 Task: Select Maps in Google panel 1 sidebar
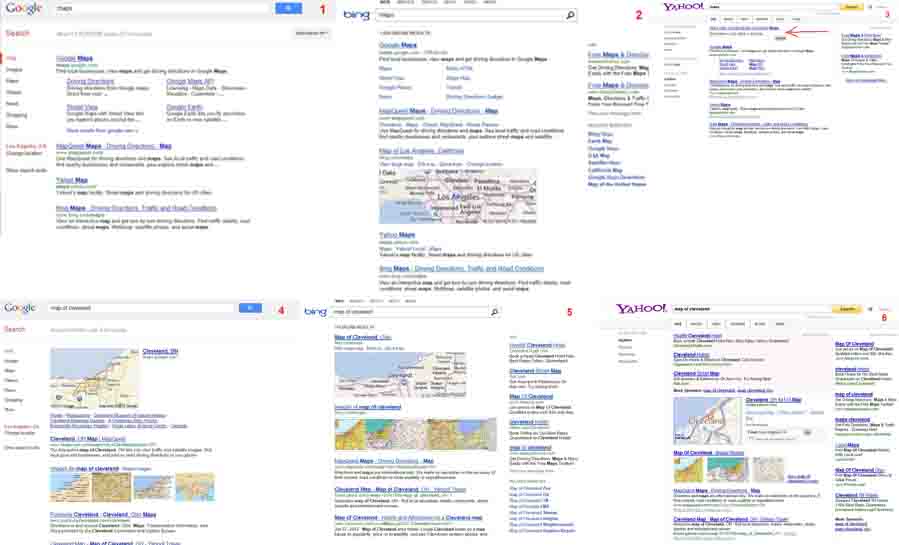tap(12, 81)
